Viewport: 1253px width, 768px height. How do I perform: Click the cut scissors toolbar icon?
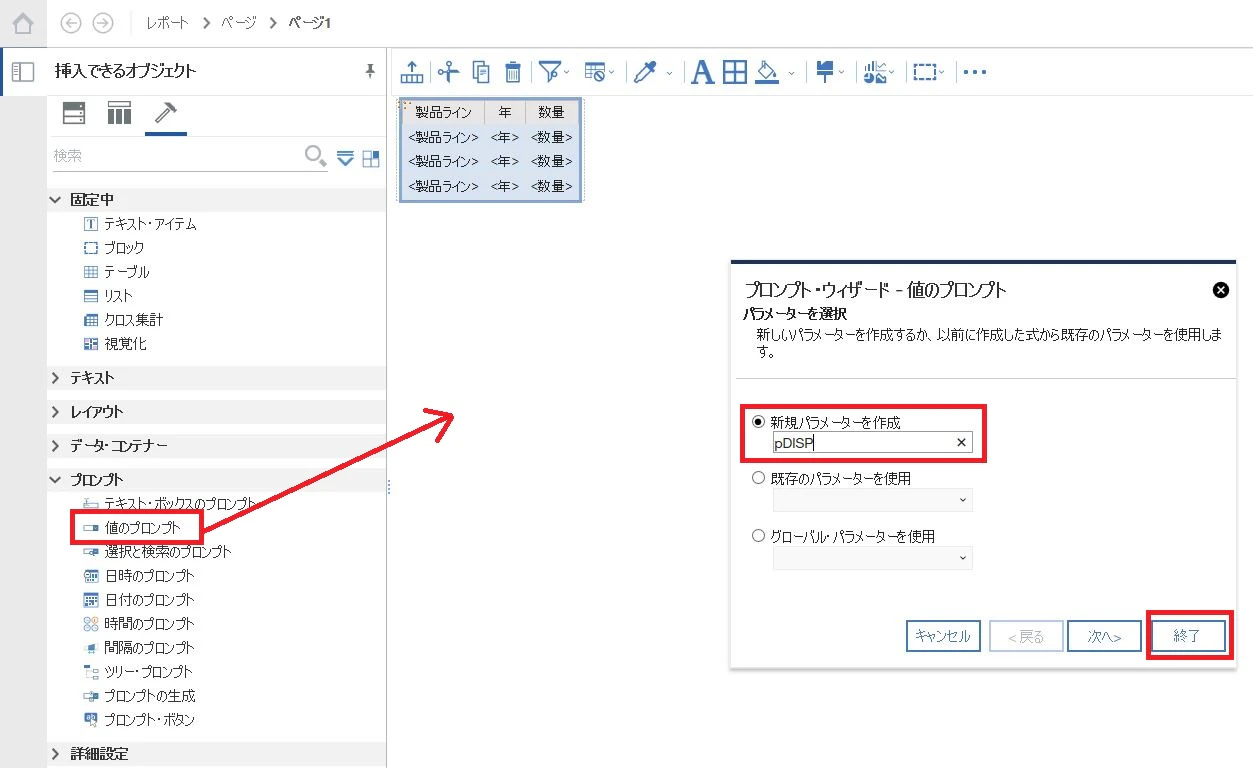pyautogui.click(x=448, y=72)
